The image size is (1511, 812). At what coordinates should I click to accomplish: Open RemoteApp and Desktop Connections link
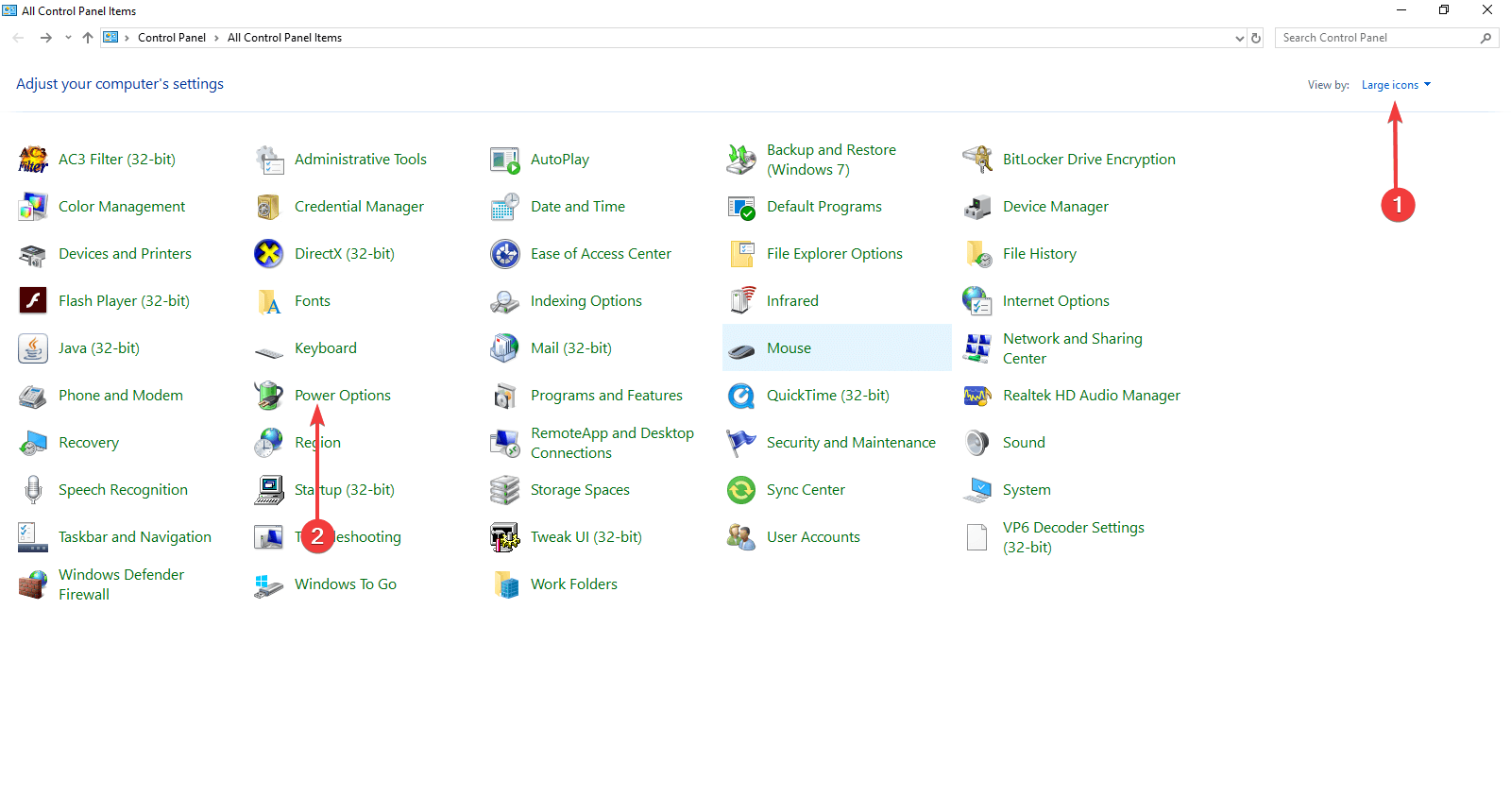click(612, 443)
